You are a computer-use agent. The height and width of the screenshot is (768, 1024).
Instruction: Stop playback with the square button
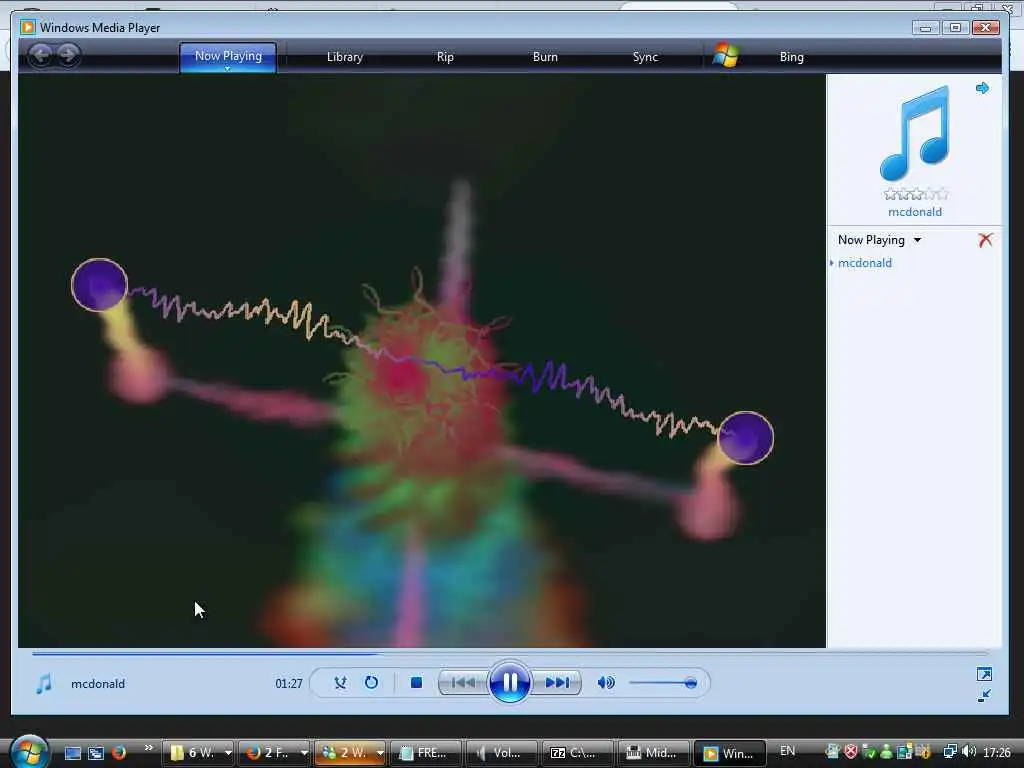(416, 683)
